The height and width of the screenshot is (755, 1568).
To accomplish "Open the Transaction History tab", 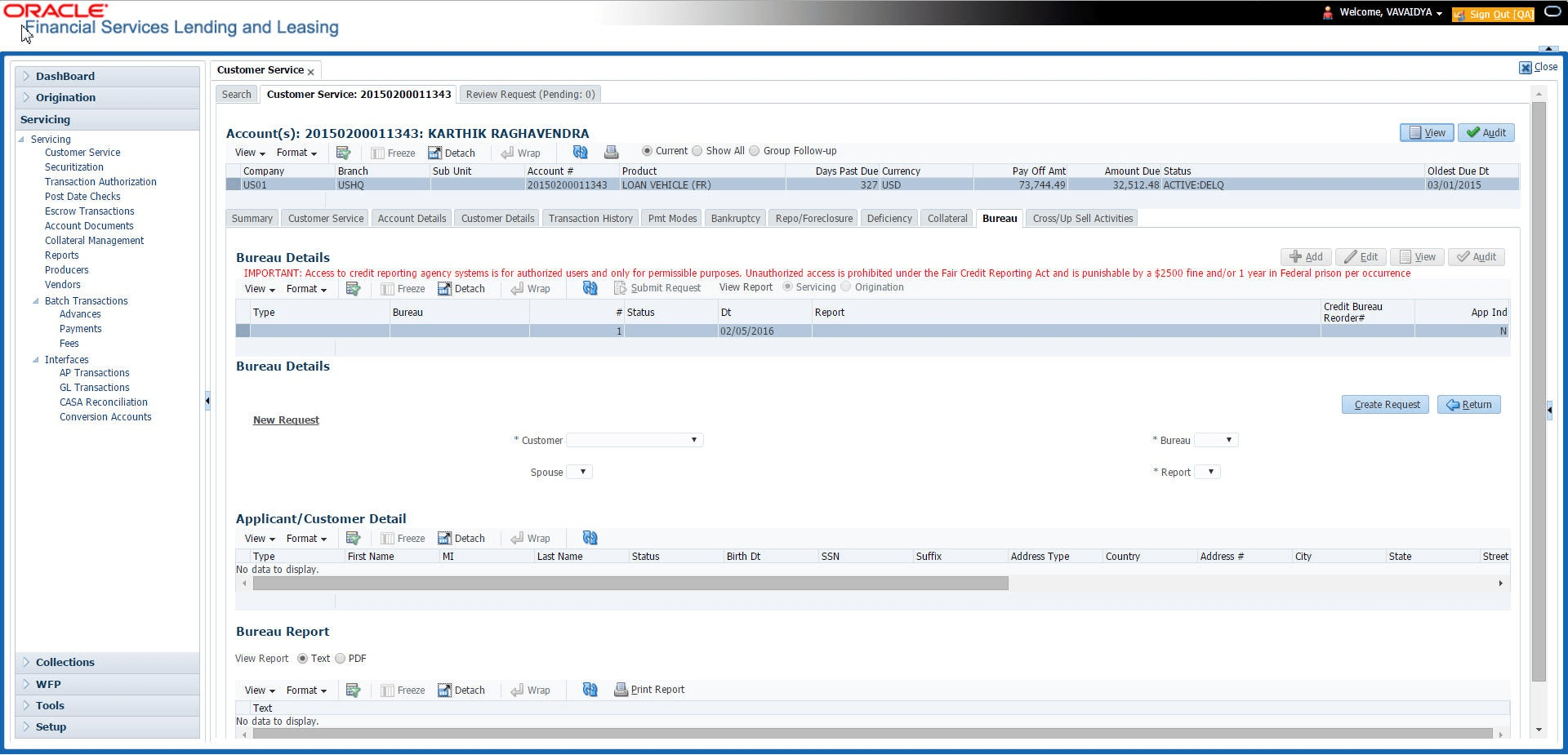I will pos(590,219).
